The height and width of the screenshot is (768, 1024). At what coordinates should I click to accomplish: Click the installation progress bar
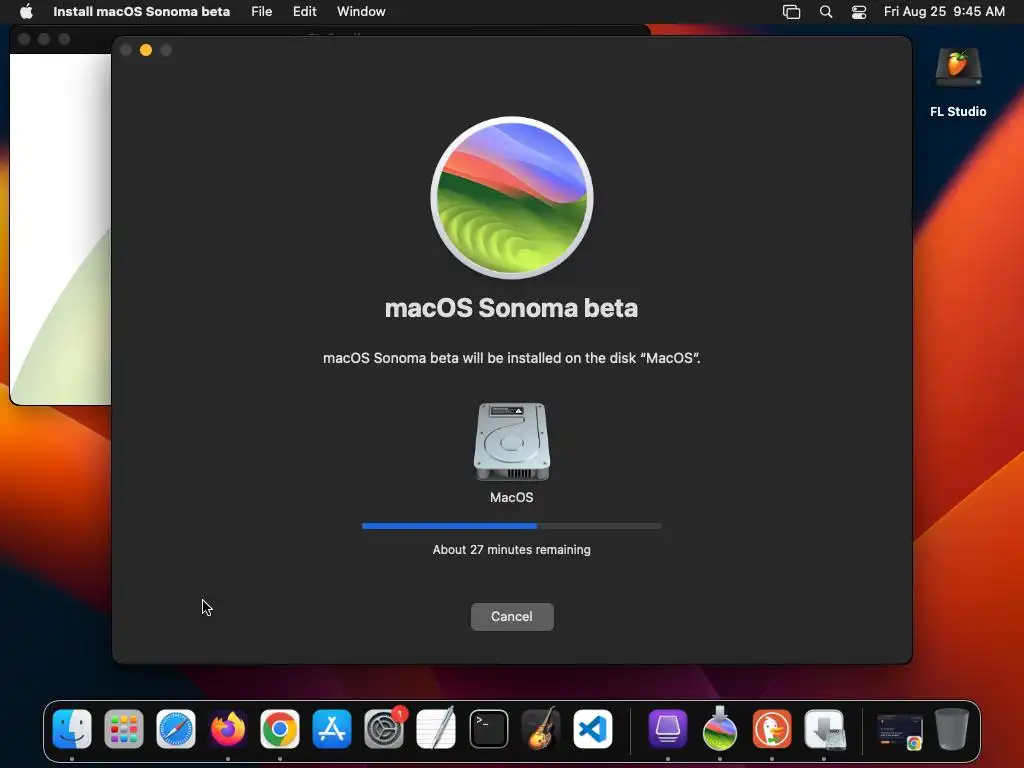coord(512,526)
